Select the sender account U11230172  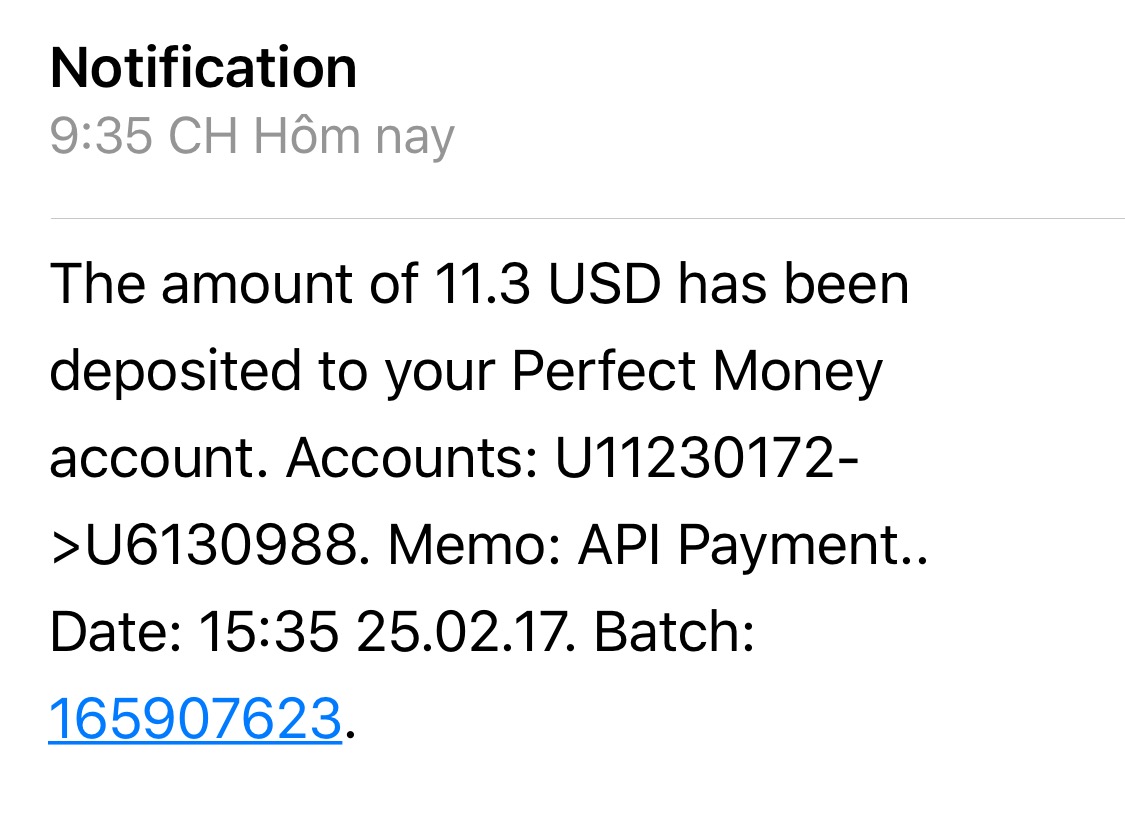point(691,459)
